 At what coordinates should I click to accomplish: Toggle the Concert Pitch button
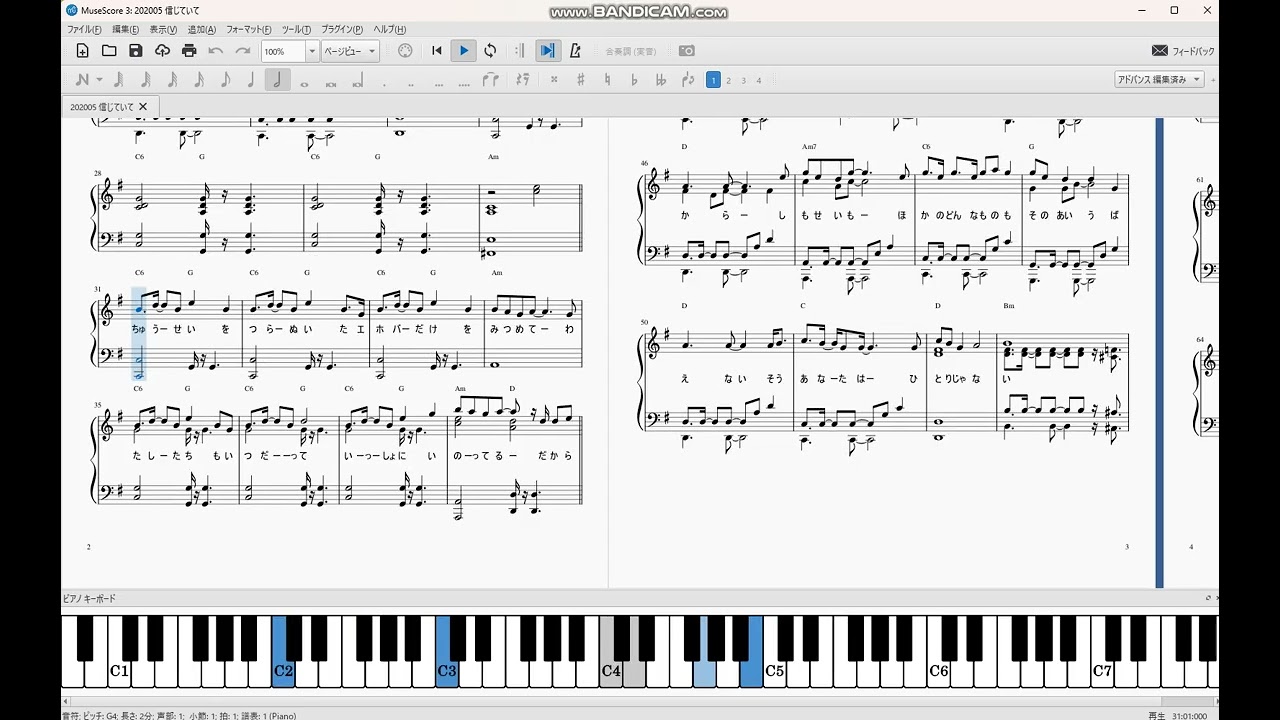click(x=631, y=51)
